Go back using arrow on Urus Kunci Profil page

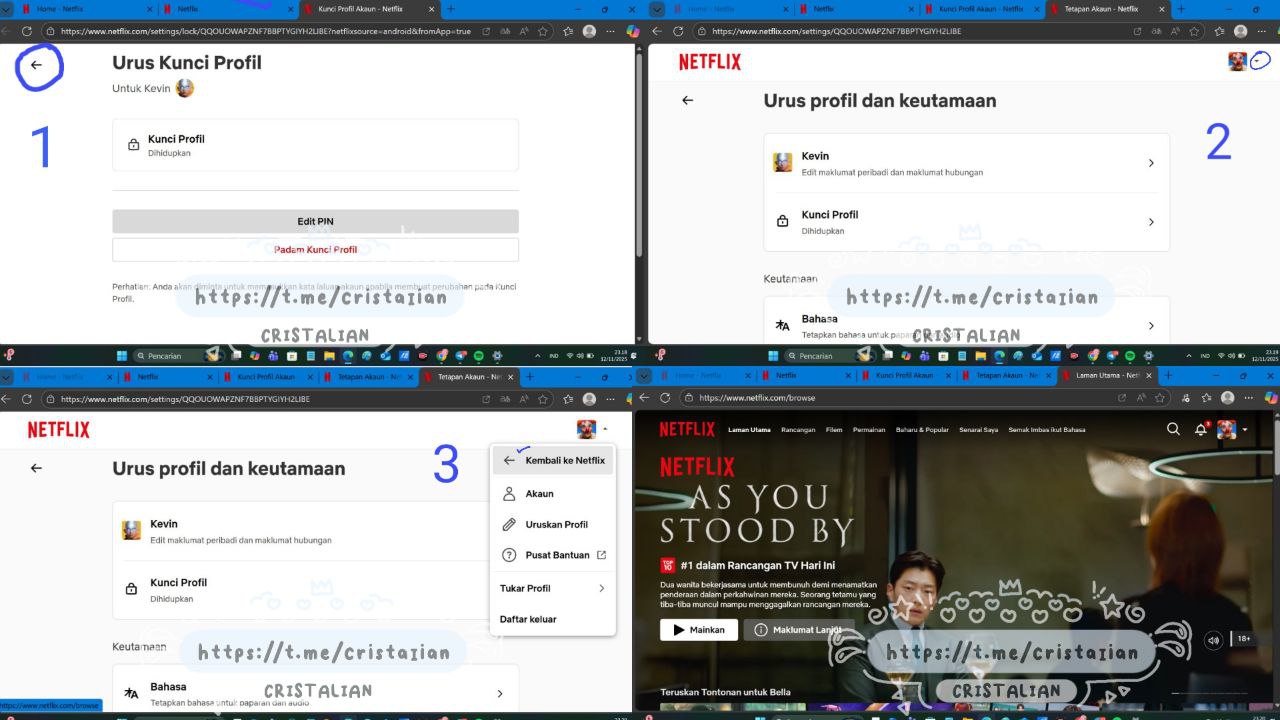pos(37,65)
